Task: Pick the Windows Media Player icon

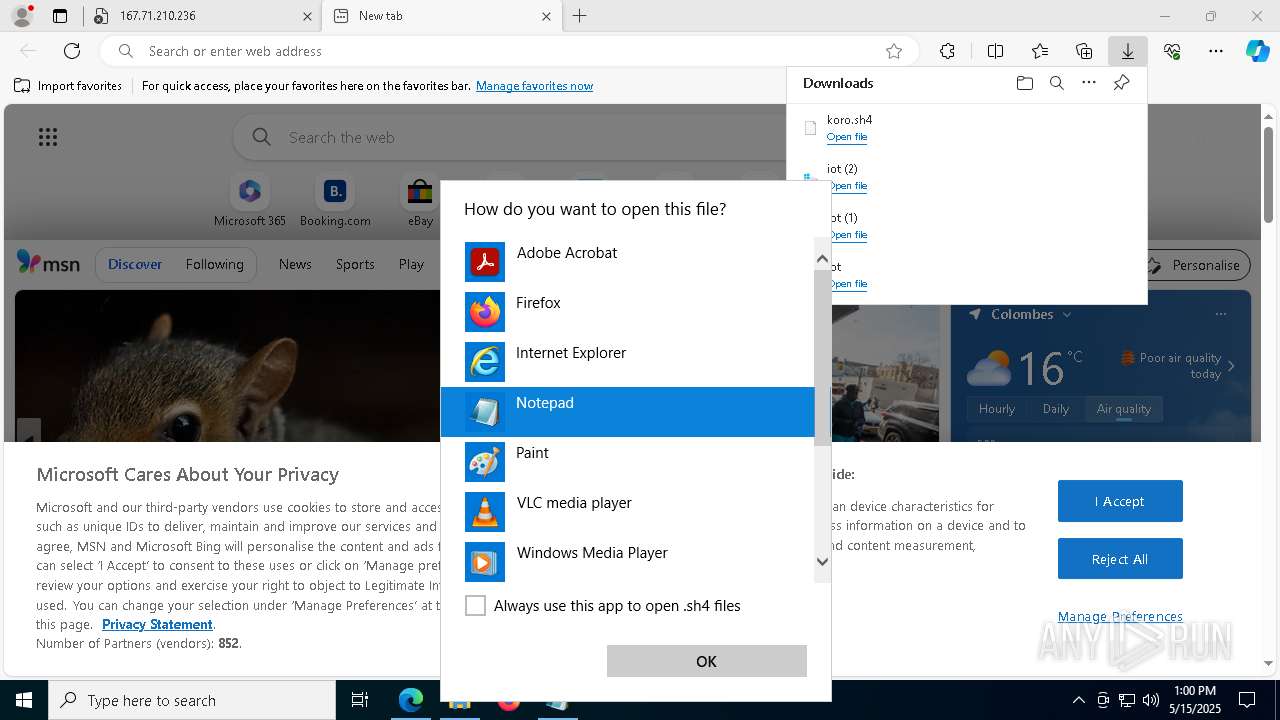Action: 485,562
